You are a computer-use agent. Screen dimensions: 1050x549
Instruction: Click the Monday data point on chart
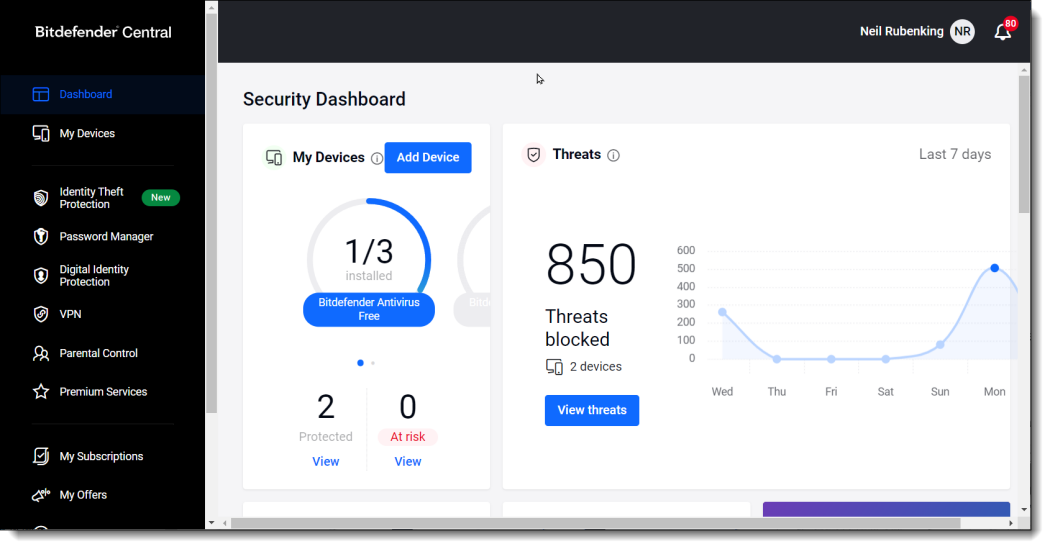tap(994, 268)
